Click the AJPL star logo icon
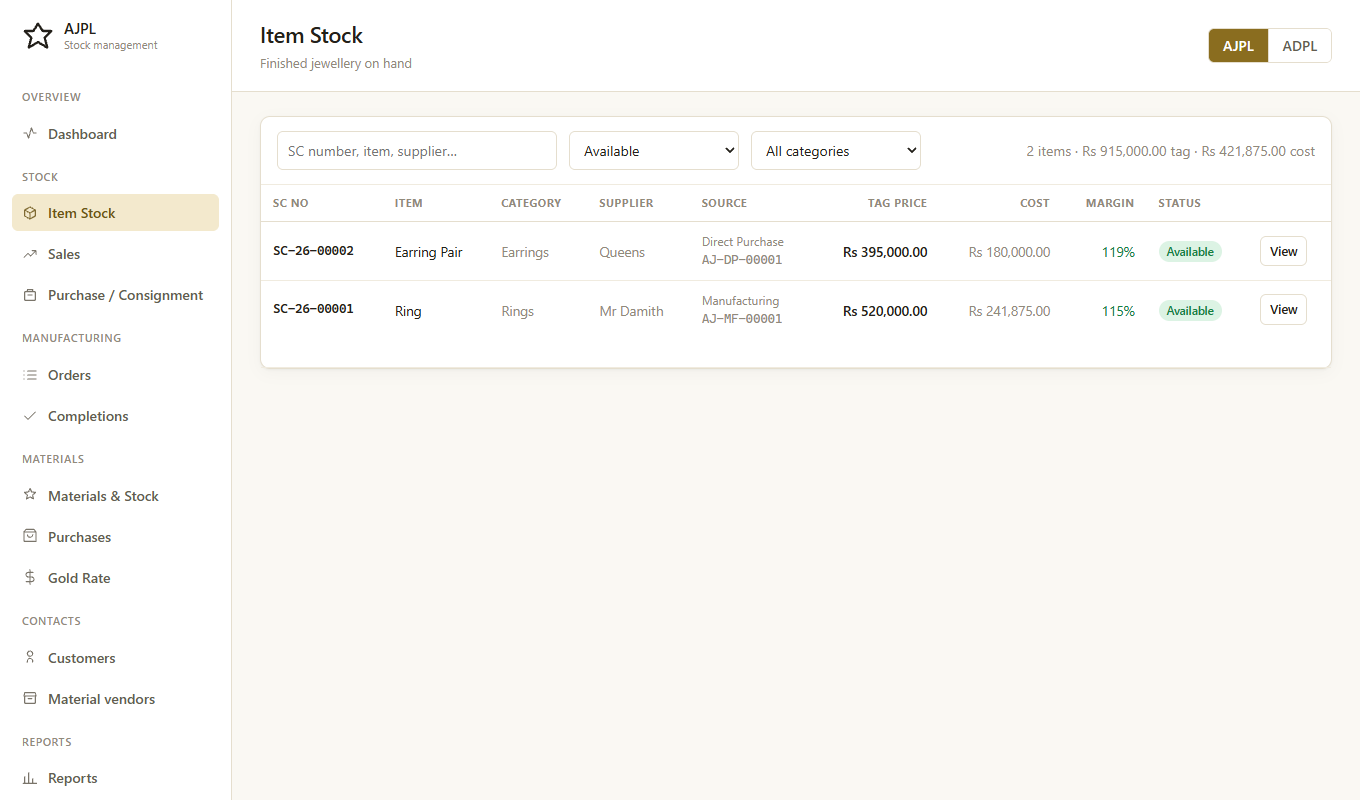The width and height of the screenshot is (1360, 800). 38,36
